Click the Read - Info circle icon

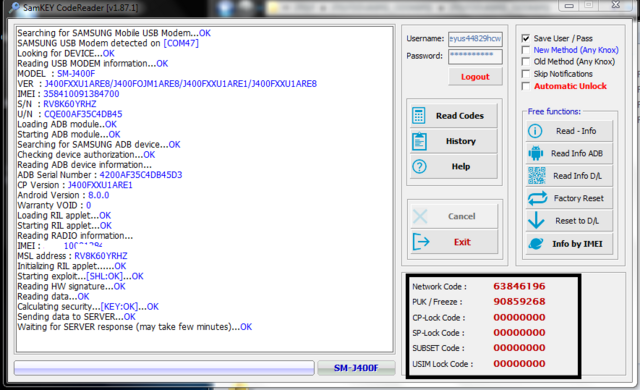pyautogui.click(x=535, y=131)
